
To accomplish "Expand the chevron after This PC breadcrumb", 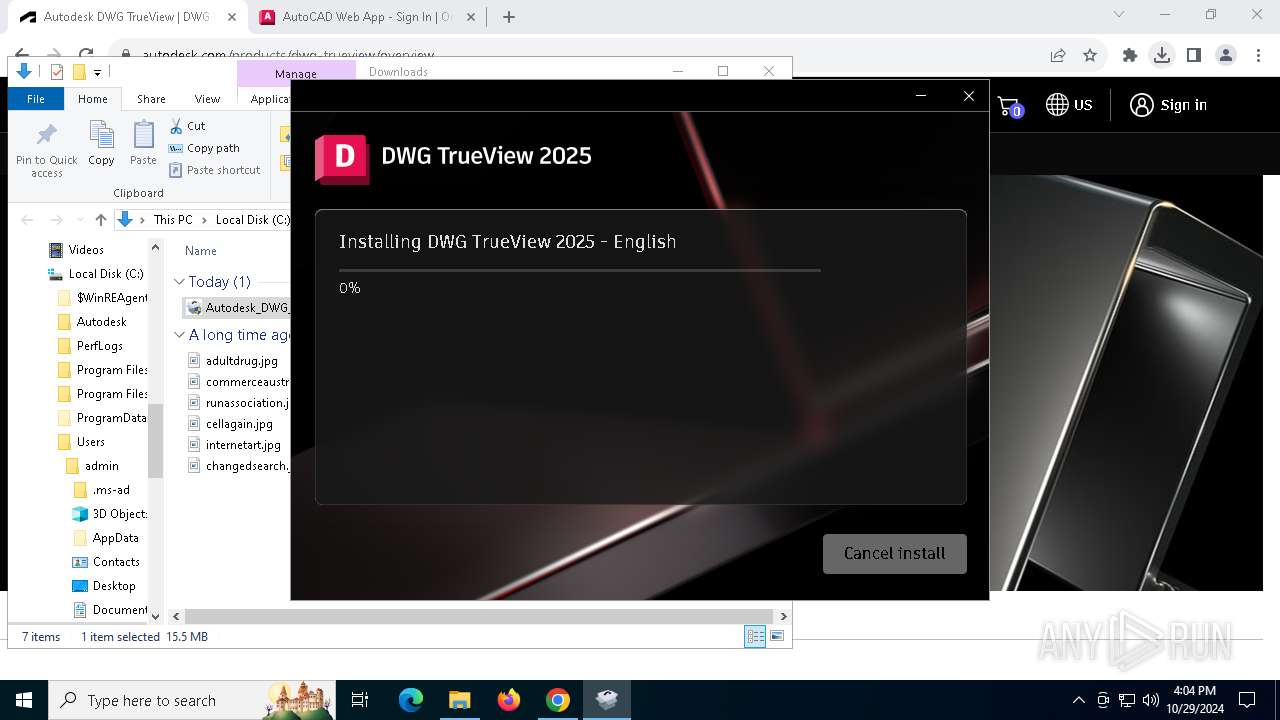I will click(x=204, y=220).
